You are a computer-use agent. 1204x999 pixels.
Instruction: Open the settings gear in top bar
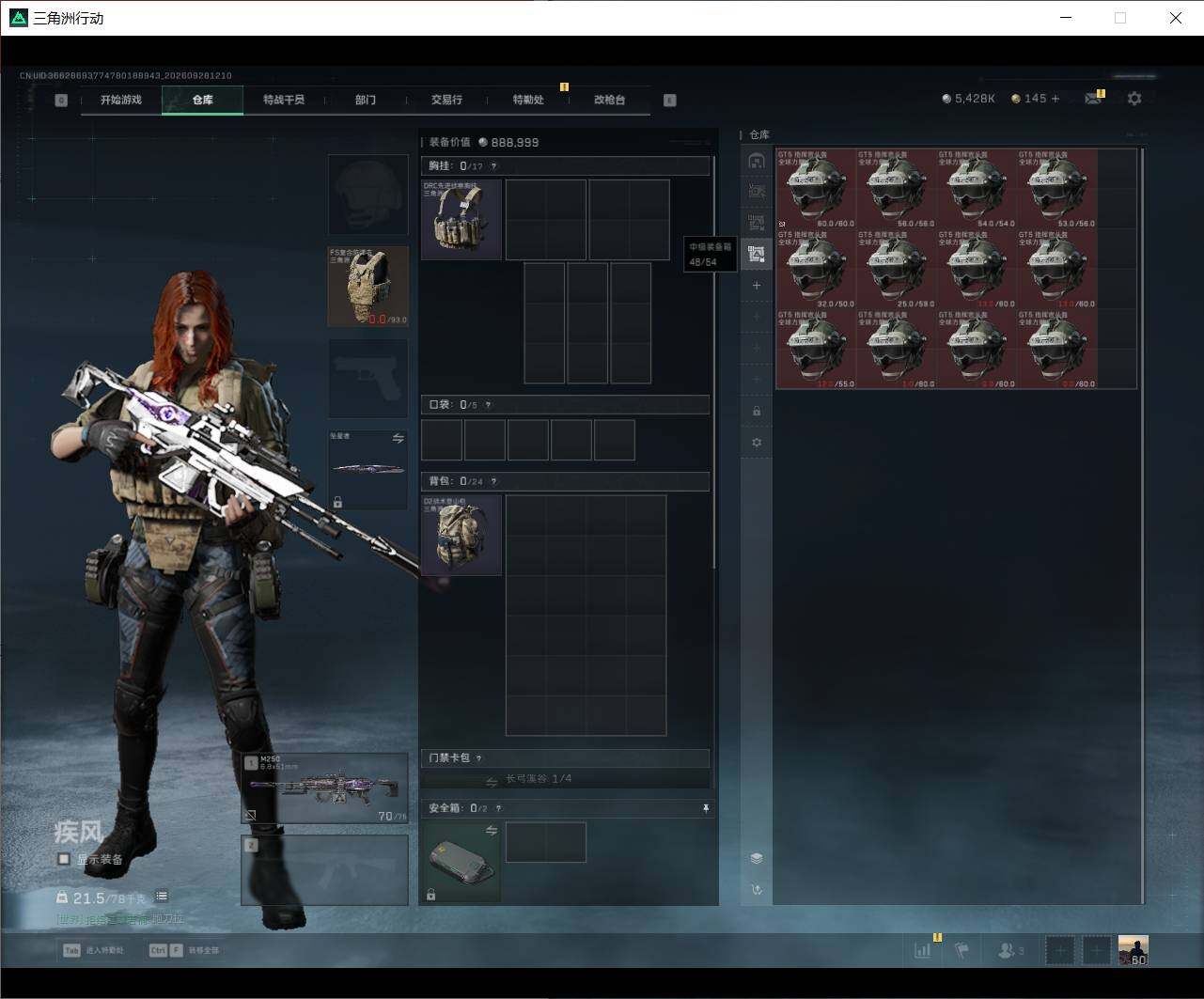pos(1134,98)
